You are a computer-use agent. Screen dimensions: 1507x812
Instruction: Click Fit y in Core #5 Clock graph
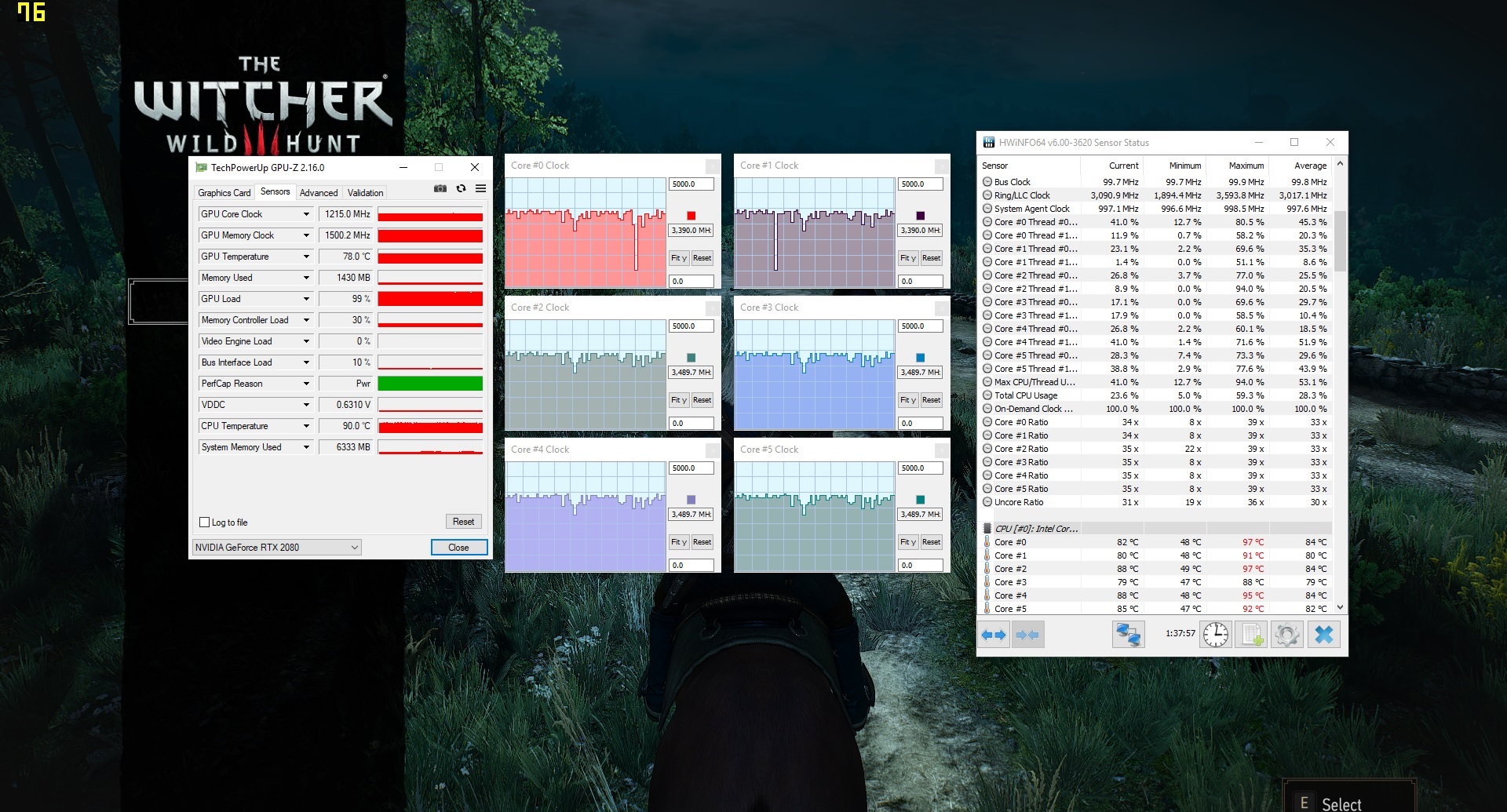908,542
